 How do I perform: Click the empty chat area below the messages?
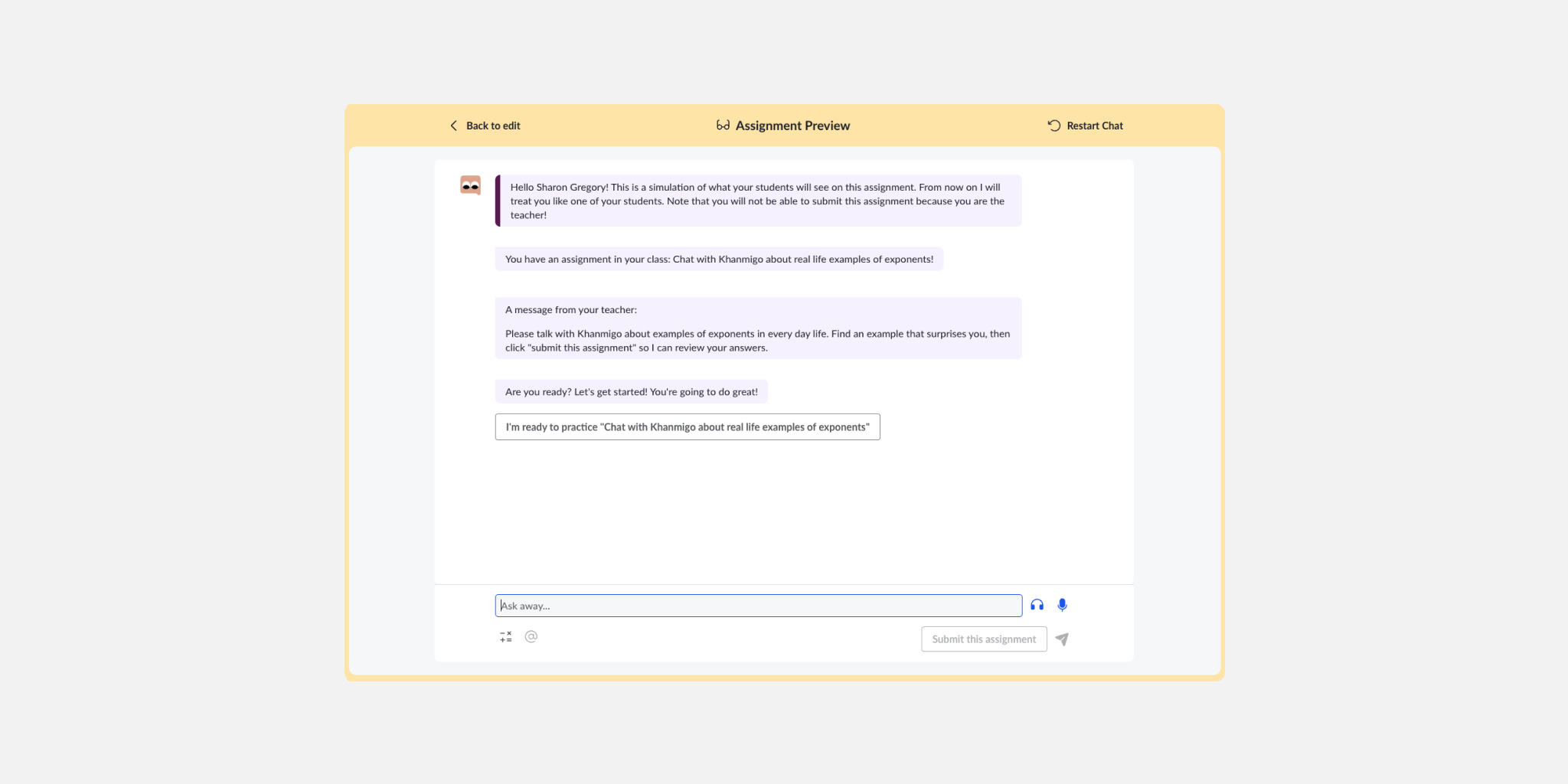click(x=783, y=513)
